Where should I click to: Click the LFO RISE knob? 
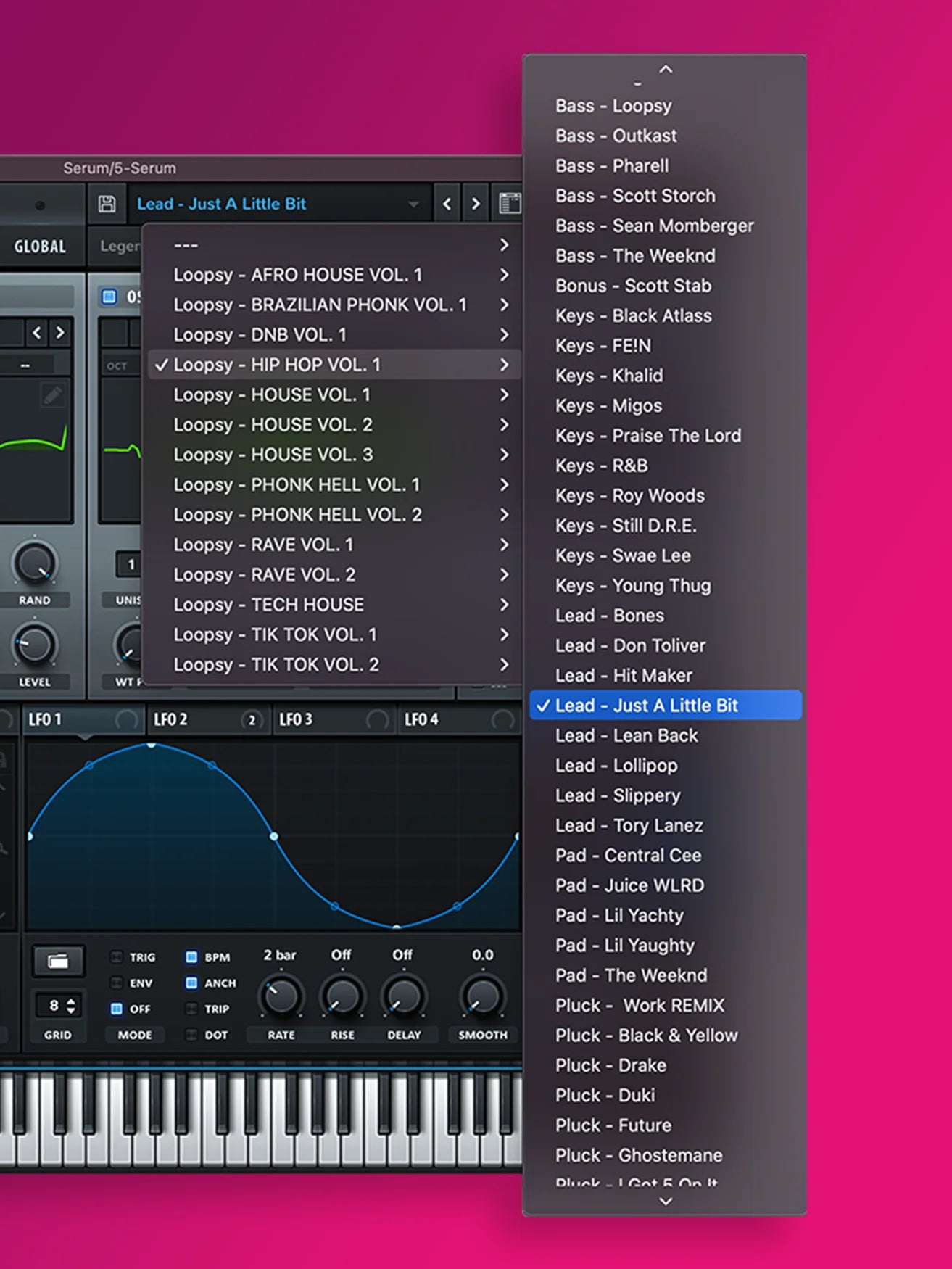tap(342, 997)
